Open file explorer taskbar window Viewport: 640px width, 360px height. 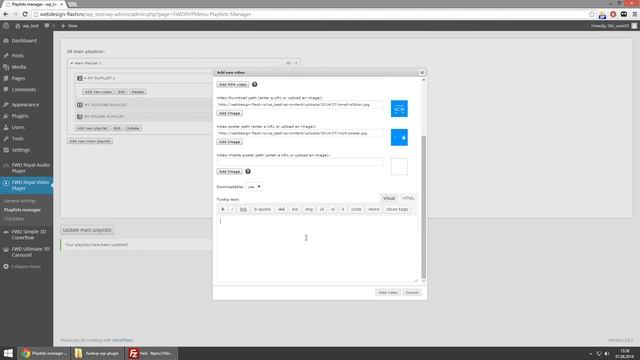97,353
